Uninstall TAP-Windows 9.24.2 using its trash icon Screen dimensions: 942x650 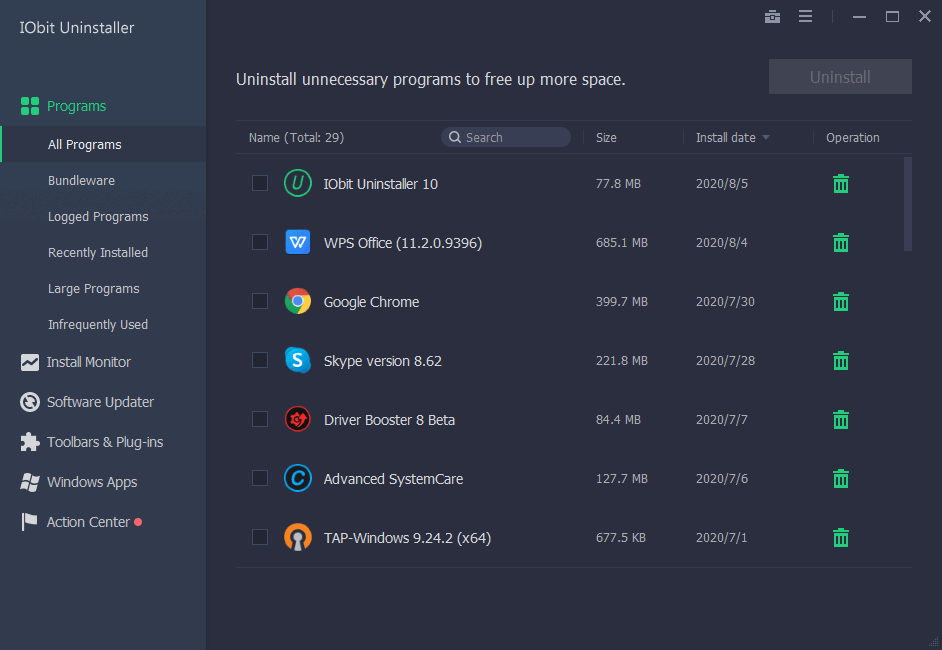[x=840, y=538]
